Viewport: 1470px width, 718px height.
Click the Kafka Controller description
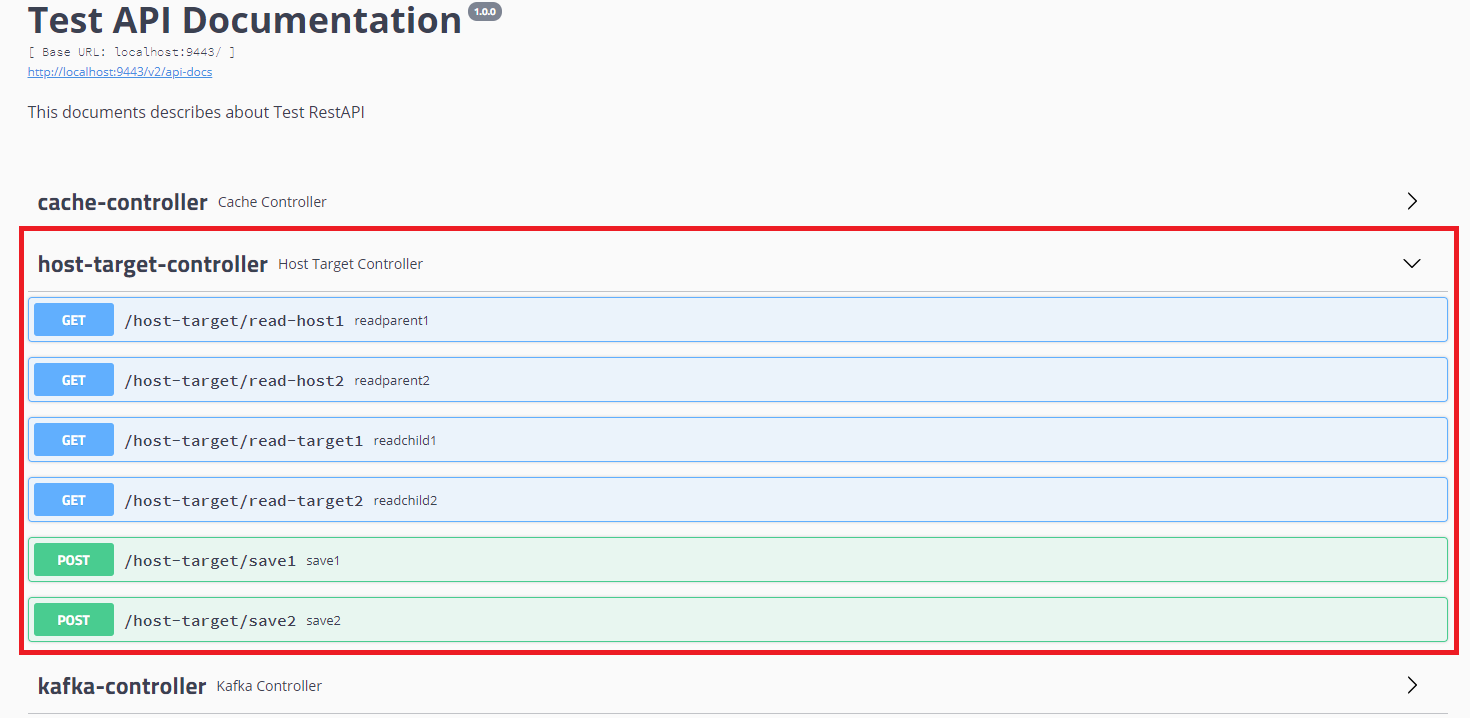(x=269, y=686)
